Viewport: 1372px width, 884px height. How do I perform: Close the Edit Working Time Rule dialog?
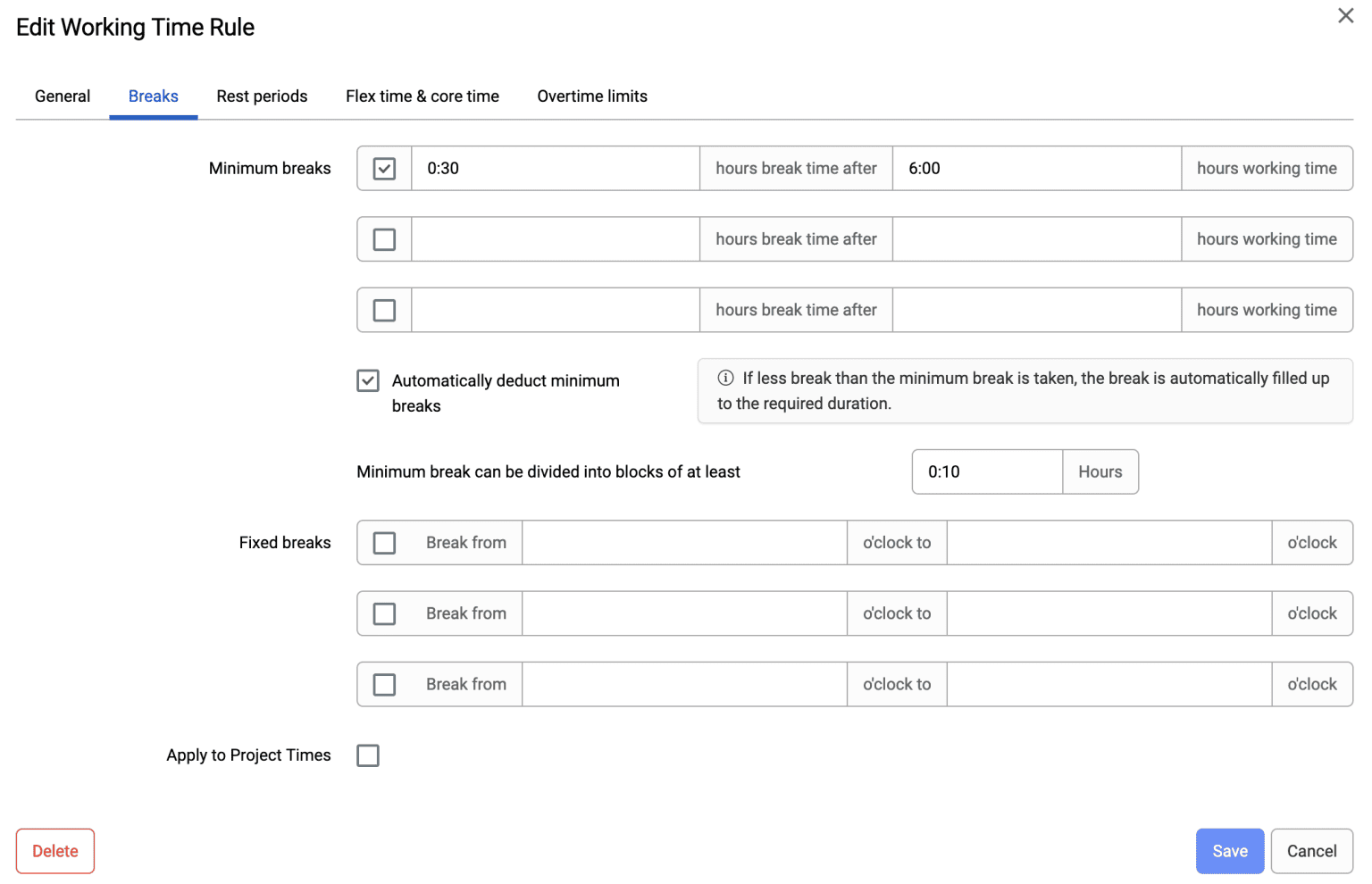pos(1346,15)
